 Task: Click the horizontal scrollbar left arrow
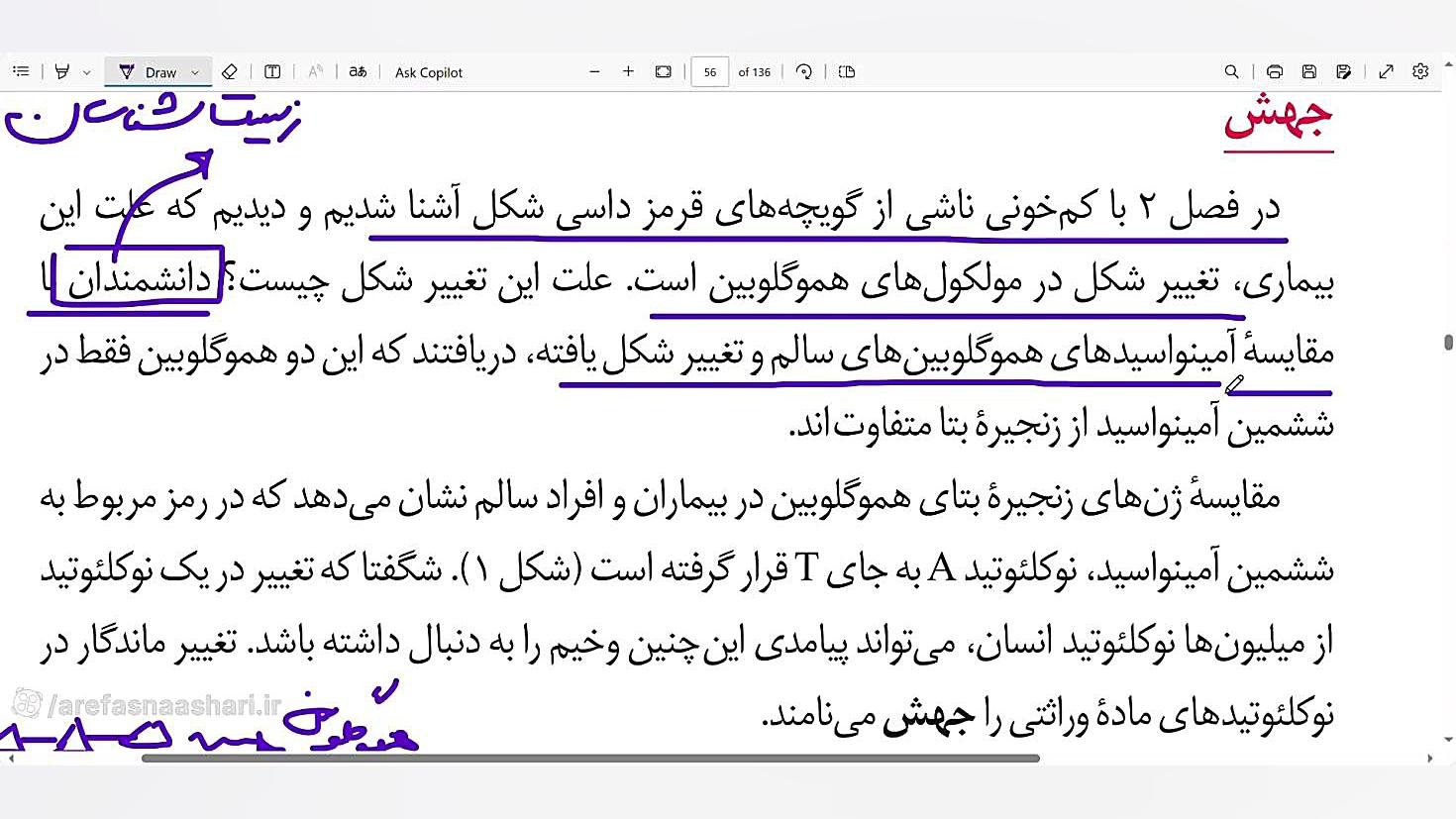click(11, 759)
